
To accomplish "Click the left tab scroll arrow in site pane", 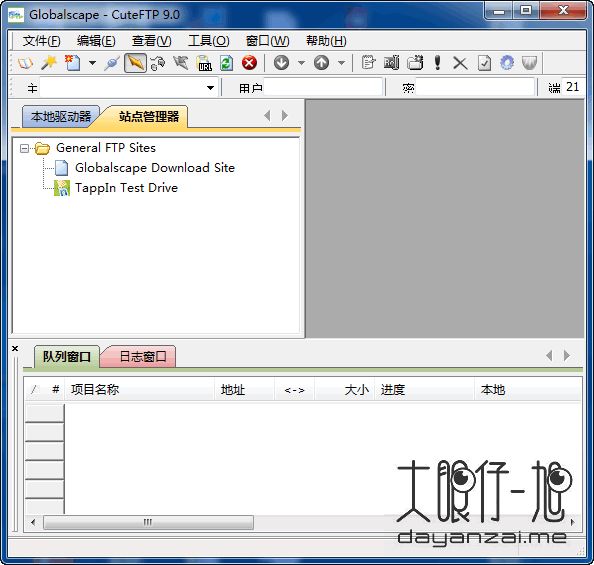I will (x=267, y=116).
